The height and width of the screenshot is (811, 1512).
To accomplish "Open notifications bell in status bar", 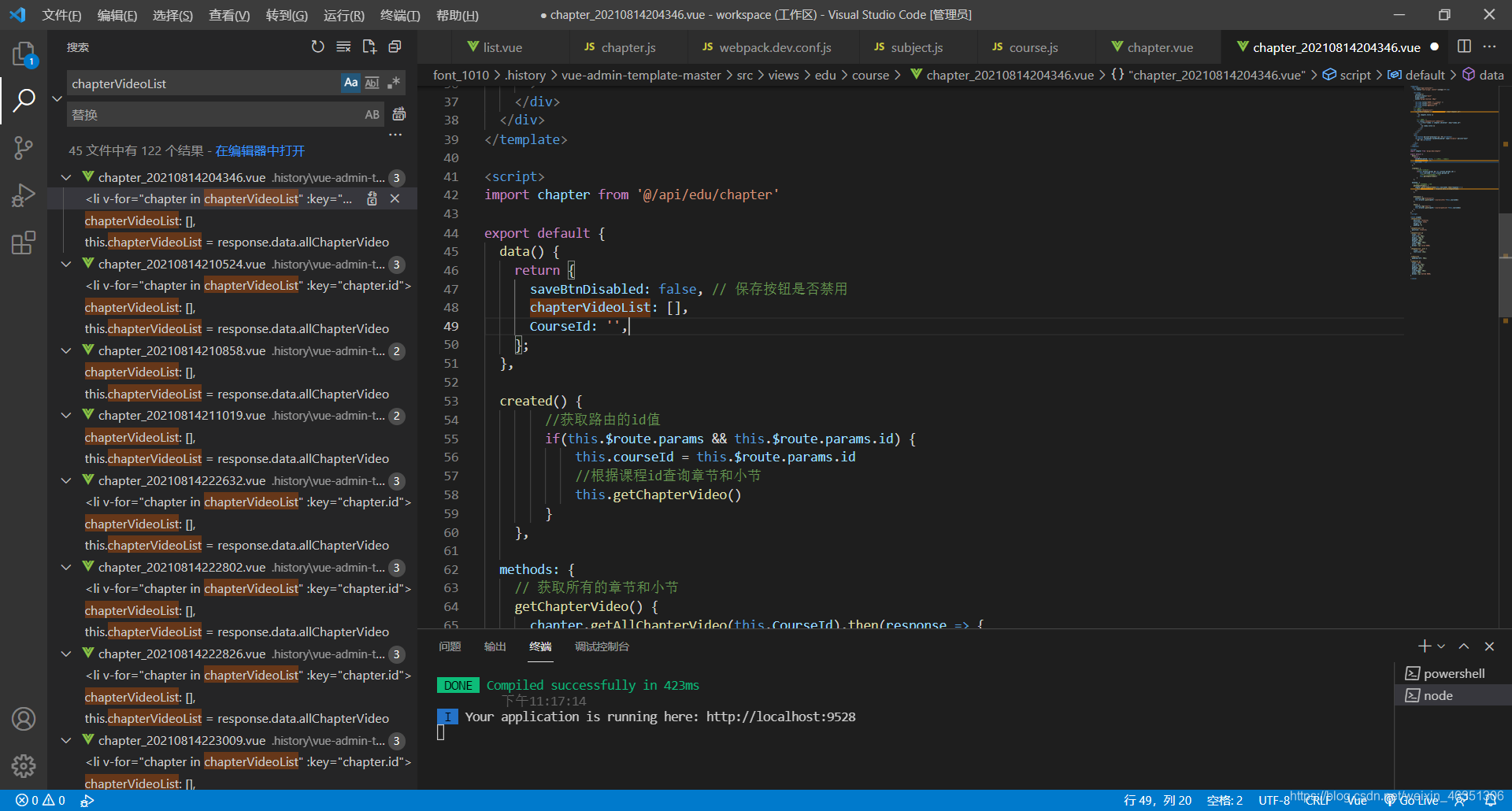I will pyautogui.click(x=1491, y=801).
